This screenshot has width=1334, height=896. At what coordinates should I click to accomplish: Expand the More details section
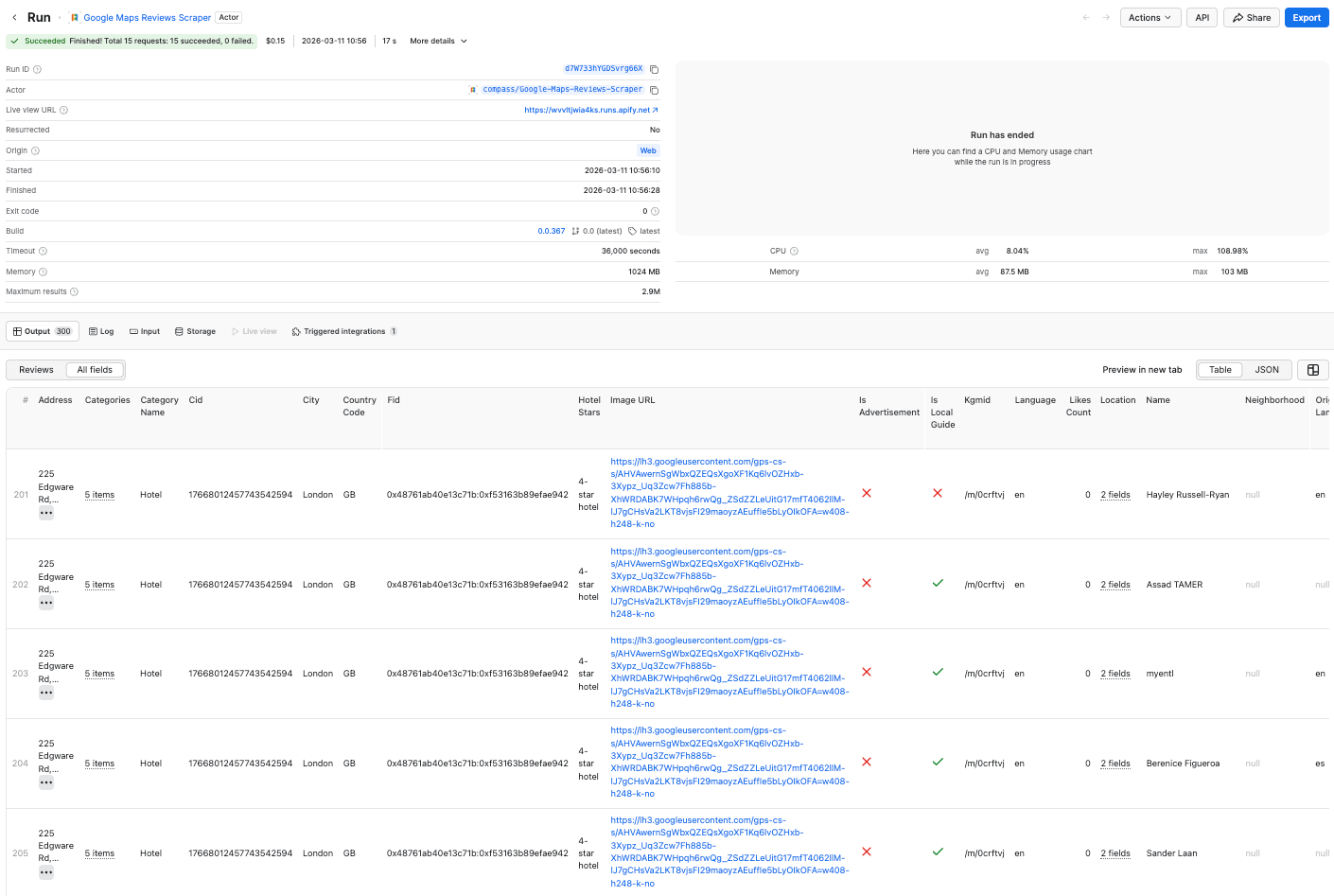[x=437, y=41]
